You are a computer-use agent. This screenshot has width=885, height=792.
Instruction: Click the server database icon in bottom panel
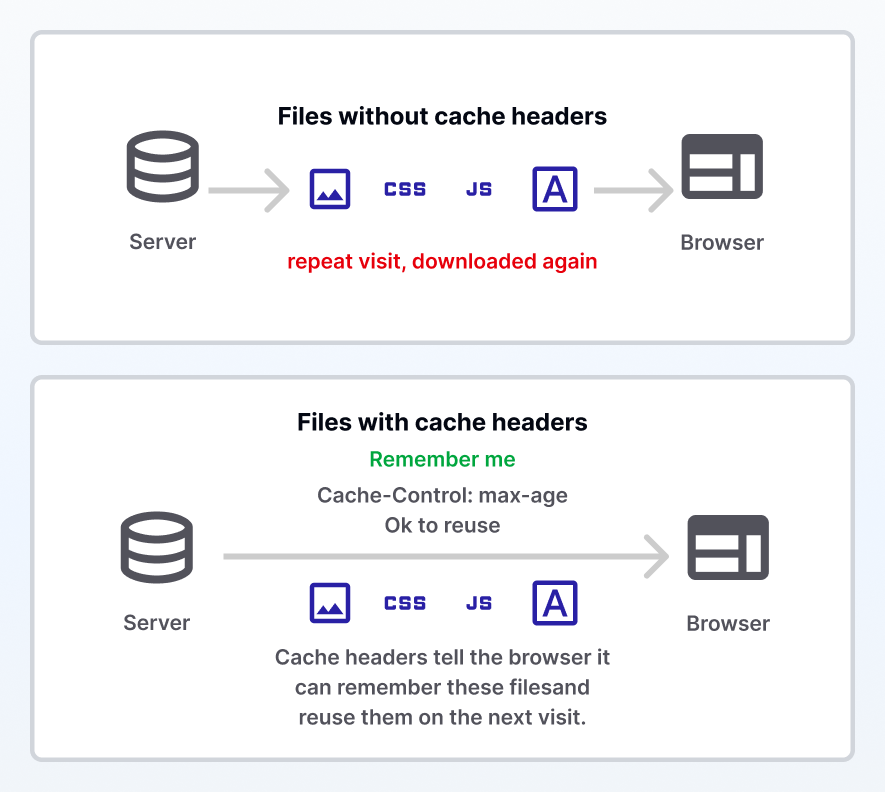click(157, 548)
